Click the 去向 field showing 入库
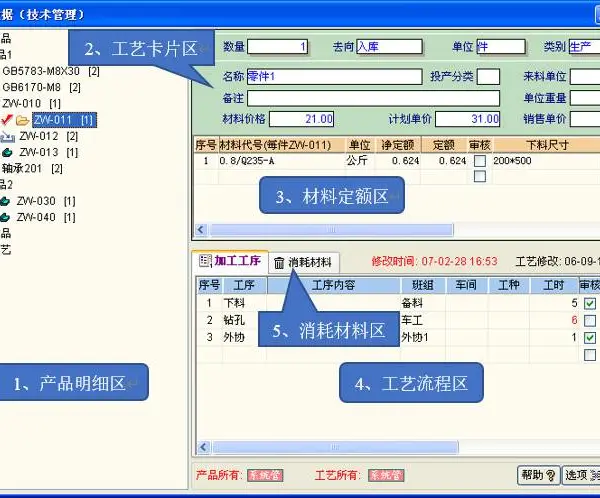Viewport: 600px width, 498px height. pyautogui.click(x=389, y=47)
